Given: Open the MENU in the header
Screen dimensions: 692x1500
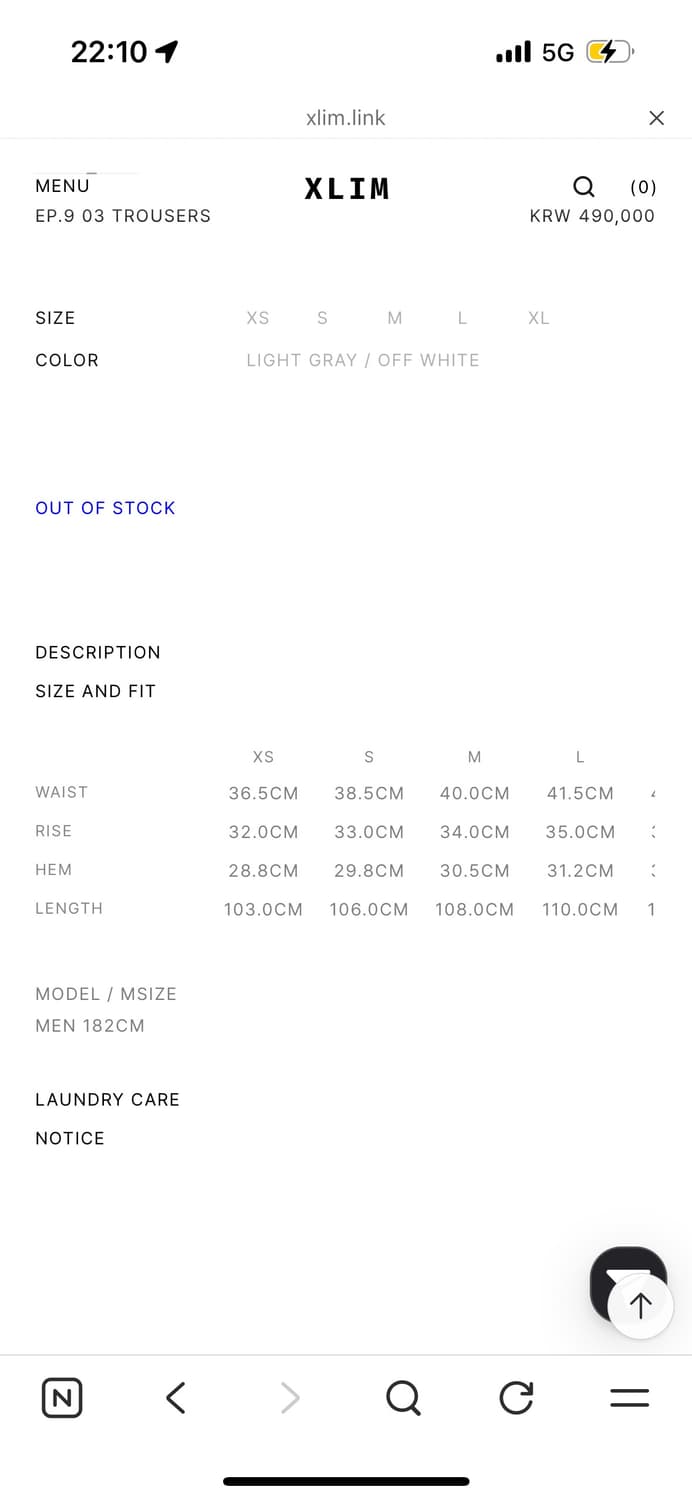Looking at the screenshot, I should tap(62, 186).
